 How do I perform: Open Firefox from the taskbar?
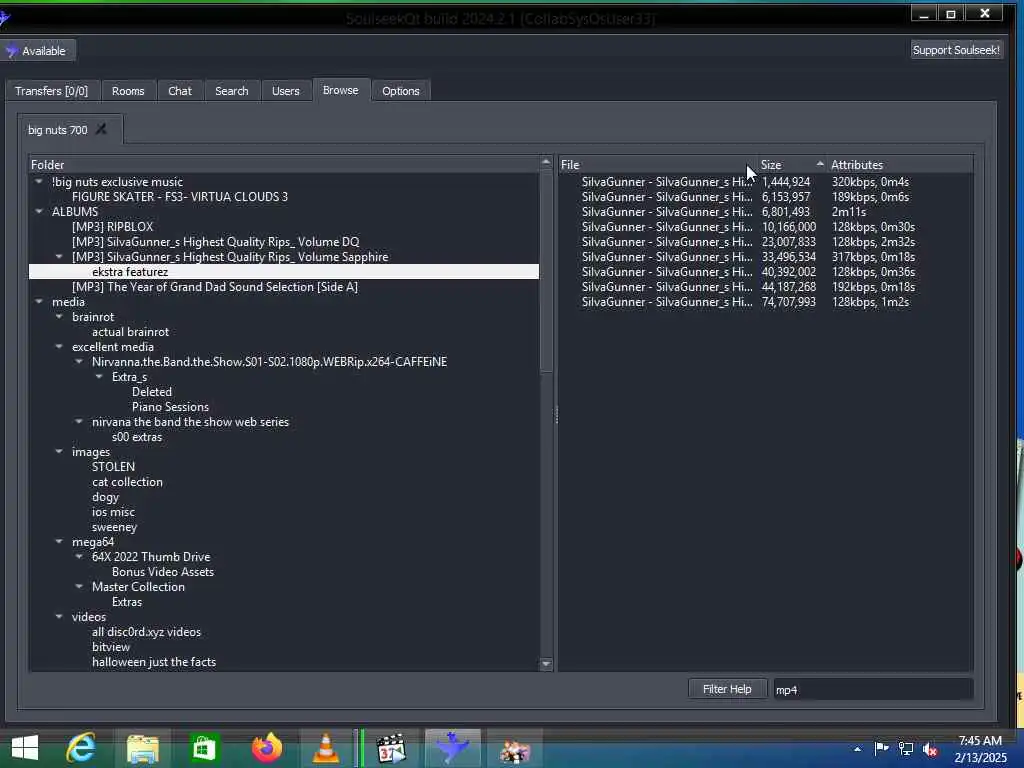[266, 748]
